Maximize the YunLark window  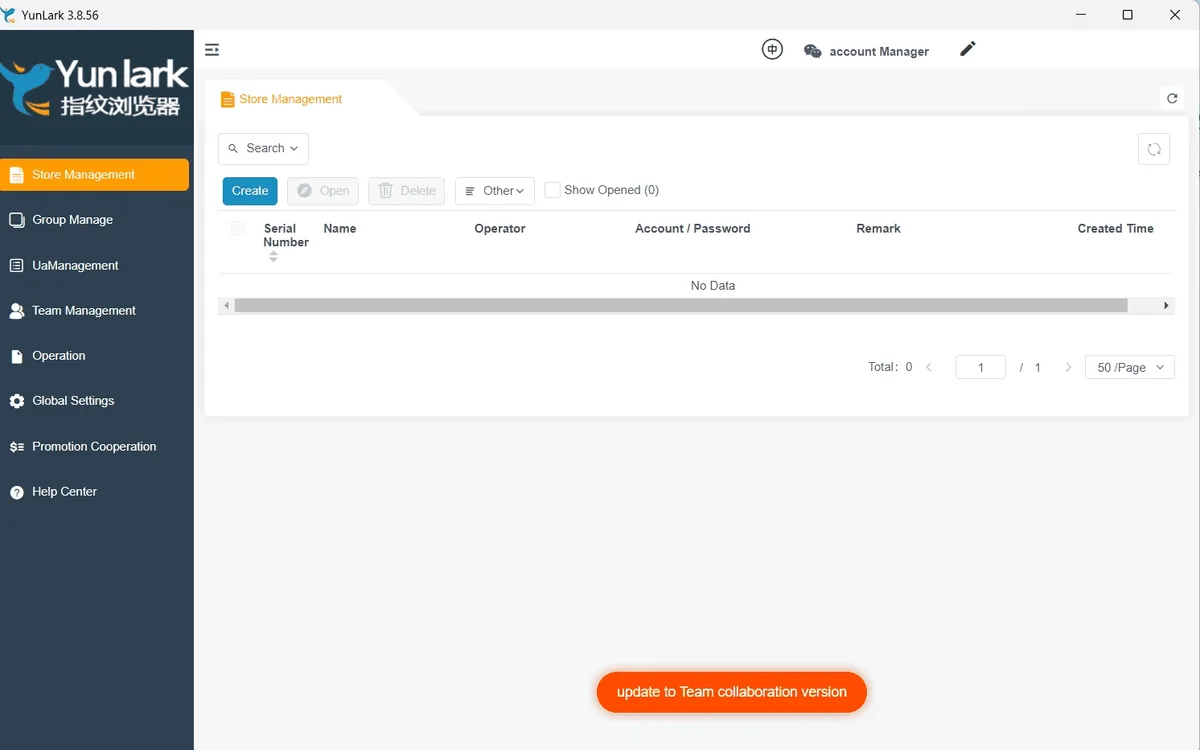[1128, 15]
